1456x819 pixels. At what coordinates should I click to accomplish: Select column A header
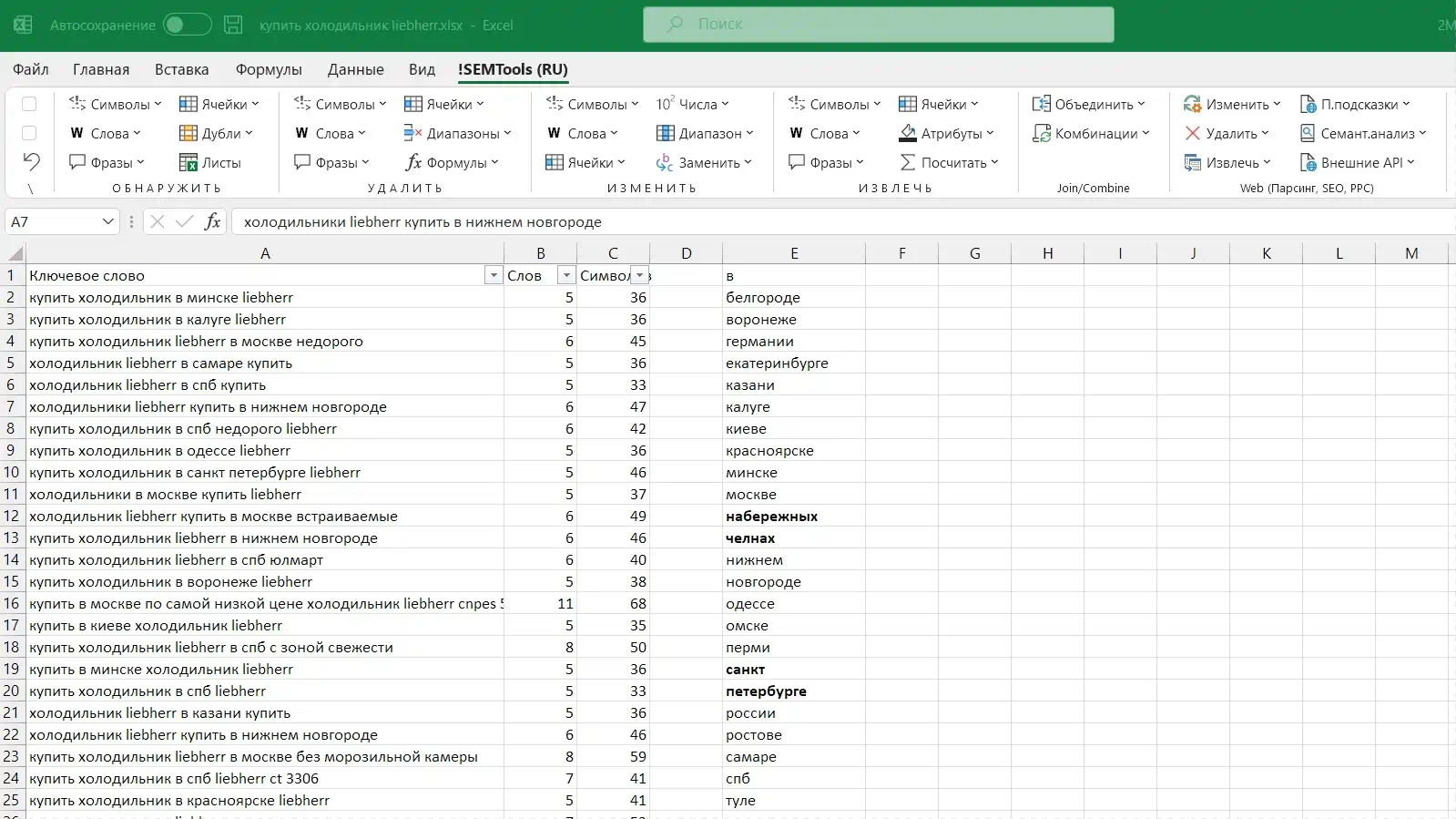coord(265,253)
